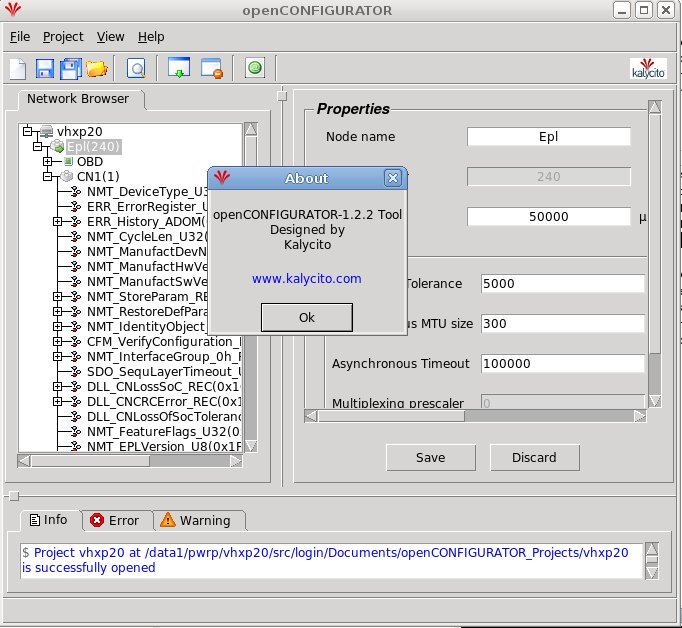The image size is (682, 628).
Task: Click the green OBD chip icon
Action: 68,161
